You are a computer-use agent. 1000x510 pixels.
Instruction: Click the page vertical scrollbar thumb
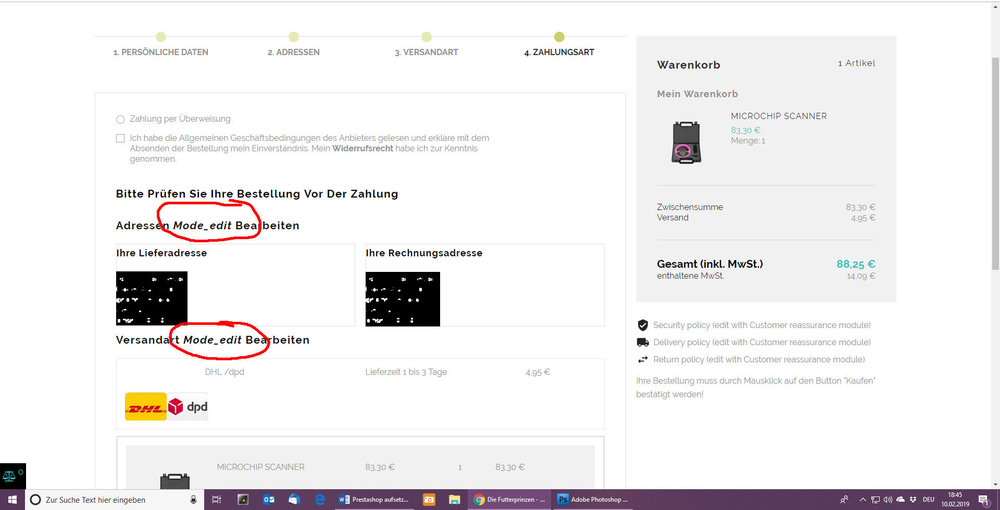(995, 163)
